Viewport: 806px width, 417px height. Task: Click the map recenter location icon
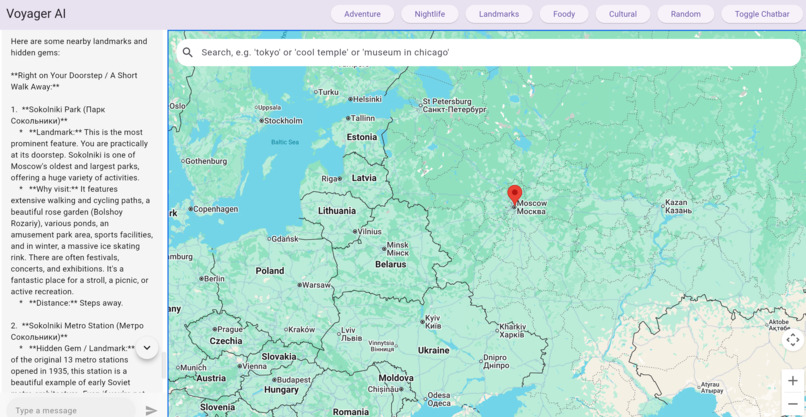[x=793, y=340]
